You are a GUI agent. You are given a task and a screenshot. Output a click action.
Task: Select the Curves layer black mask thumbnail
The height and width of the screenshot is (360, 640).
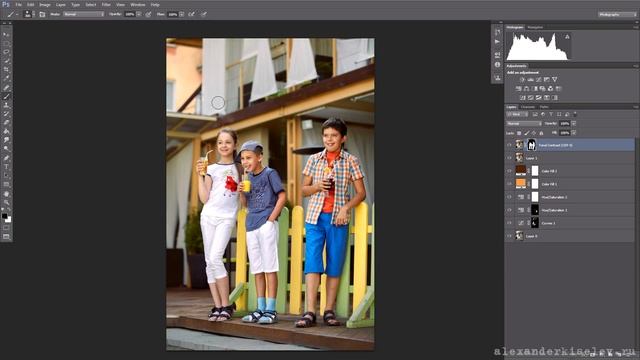(x=535, y=223)
